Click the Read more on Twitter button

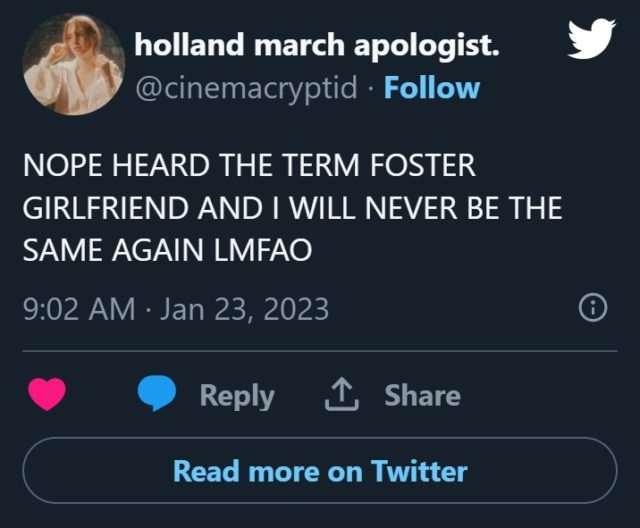click(320, 470)
